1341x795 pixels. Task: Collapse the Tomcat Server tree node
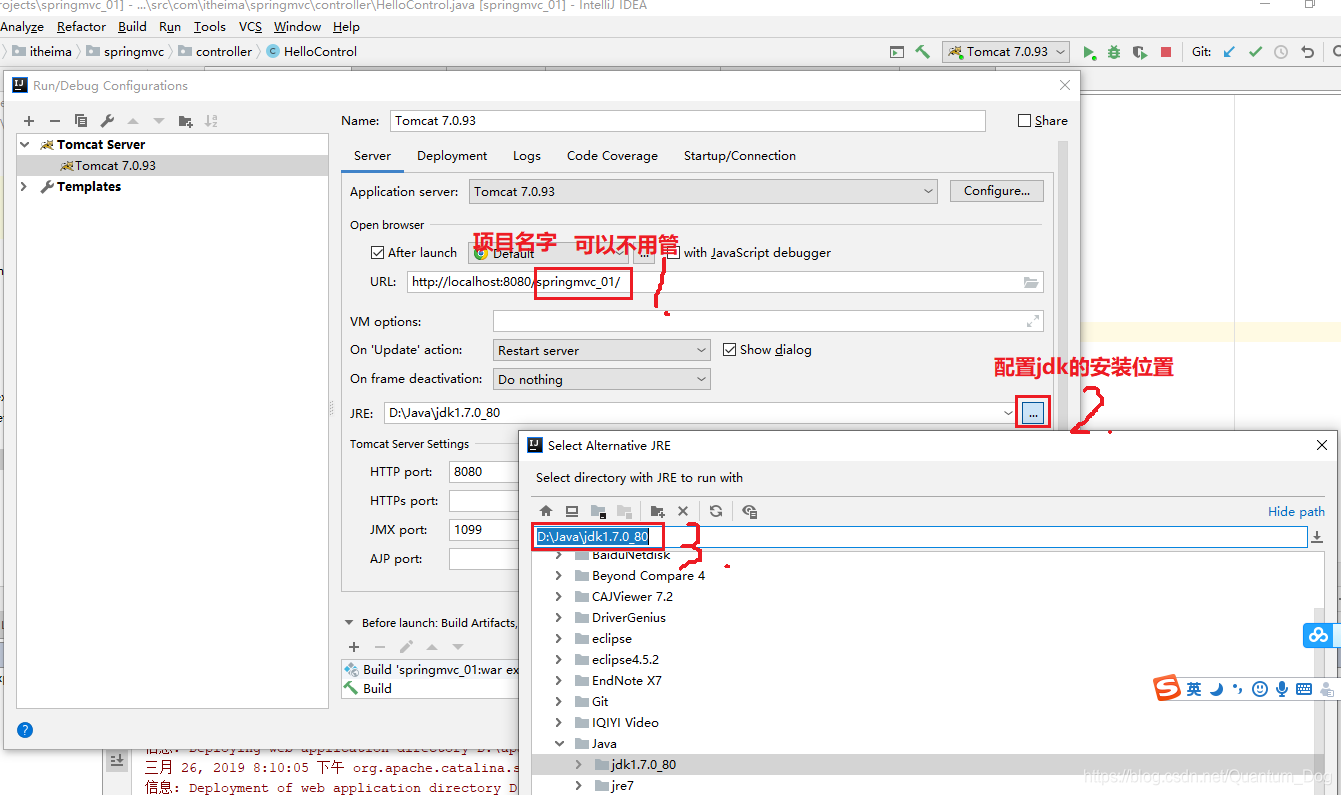pyautogui.click(x=25, y=144)
